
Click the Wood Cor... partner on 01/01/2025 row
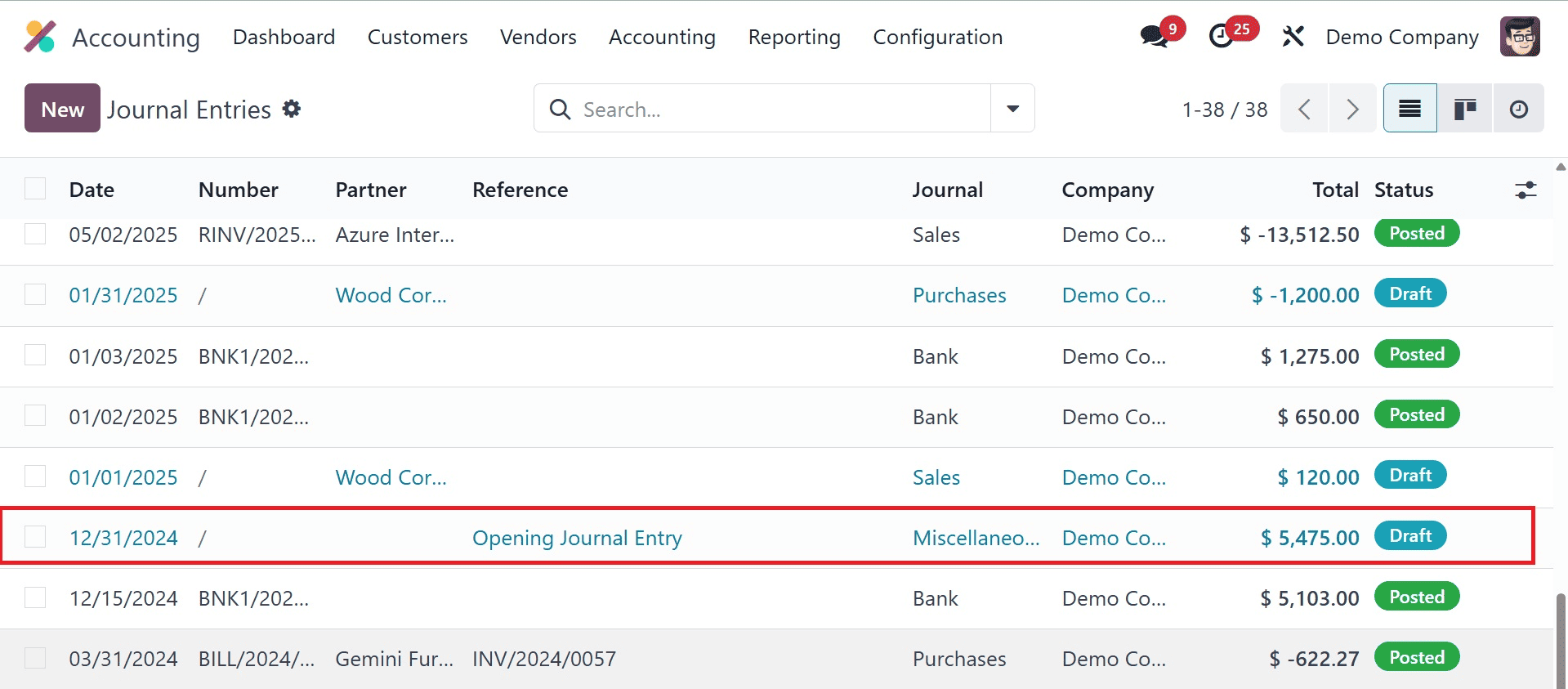(391, 477)
